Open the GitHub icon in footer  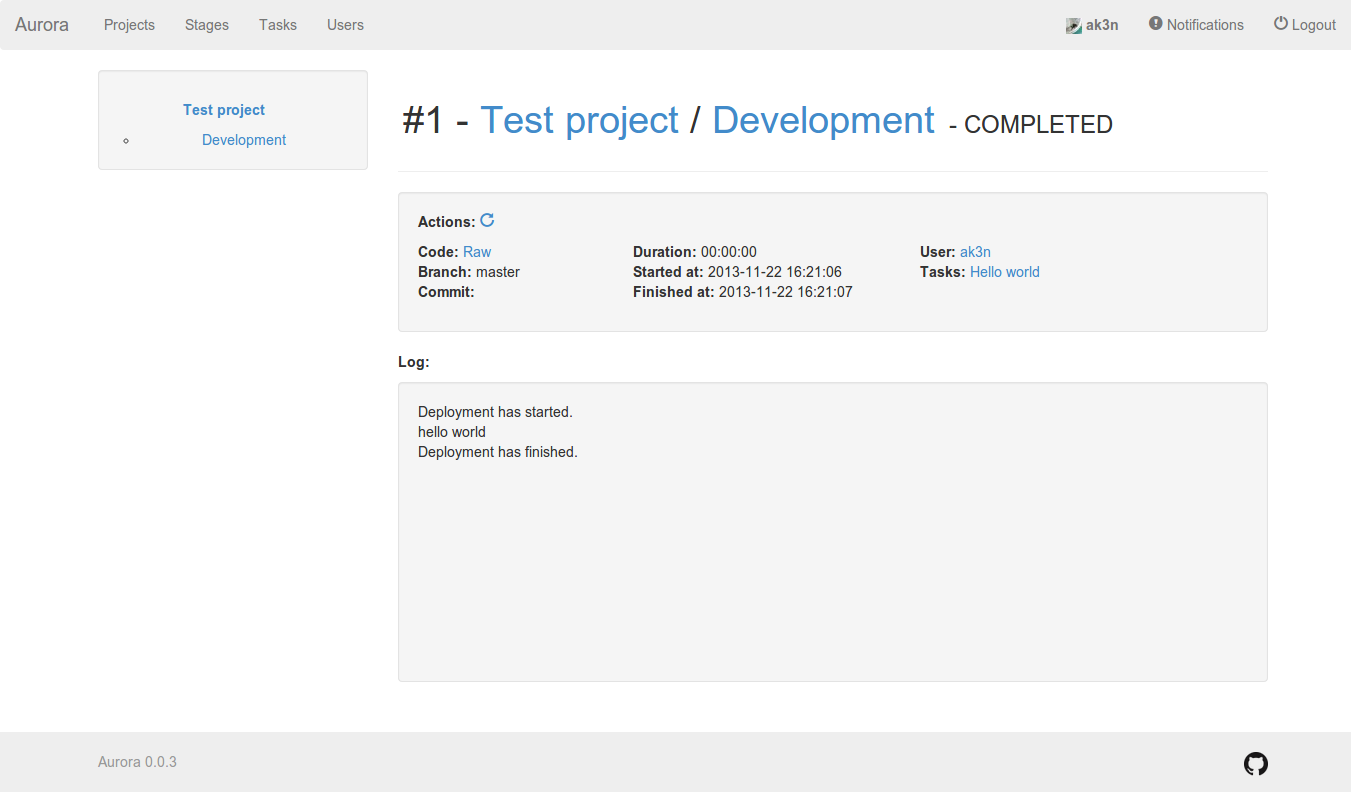coord(1255,764)
